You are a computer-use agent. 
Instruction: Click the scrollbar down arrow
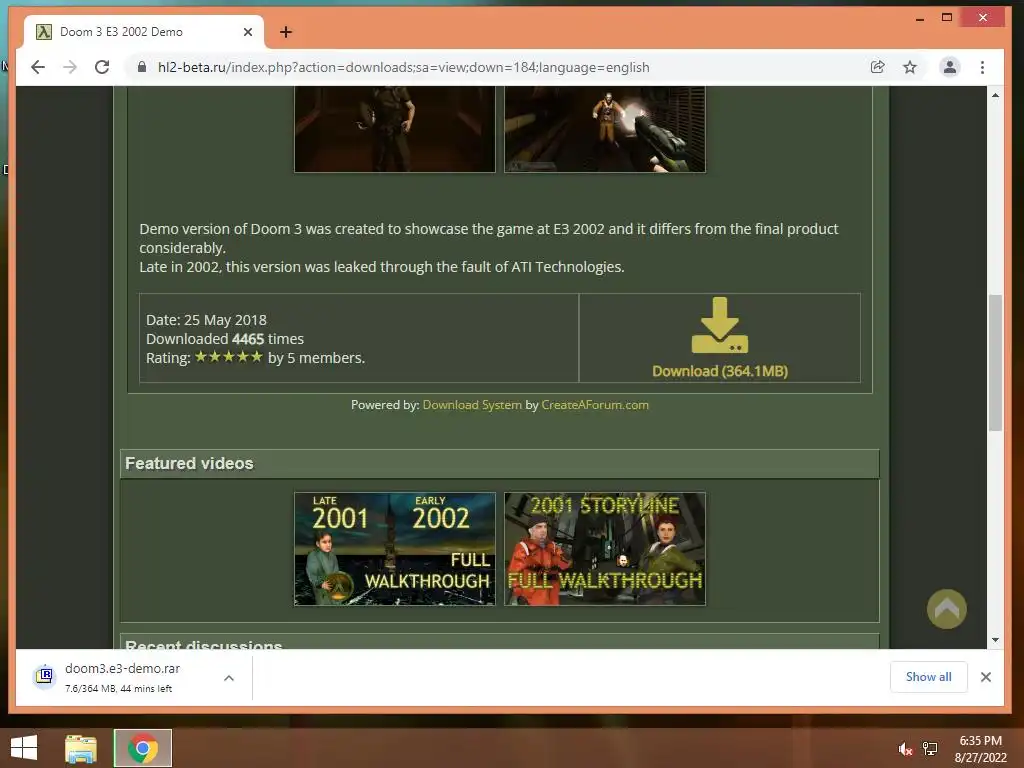pyautogui.click(x=995, y=640)
